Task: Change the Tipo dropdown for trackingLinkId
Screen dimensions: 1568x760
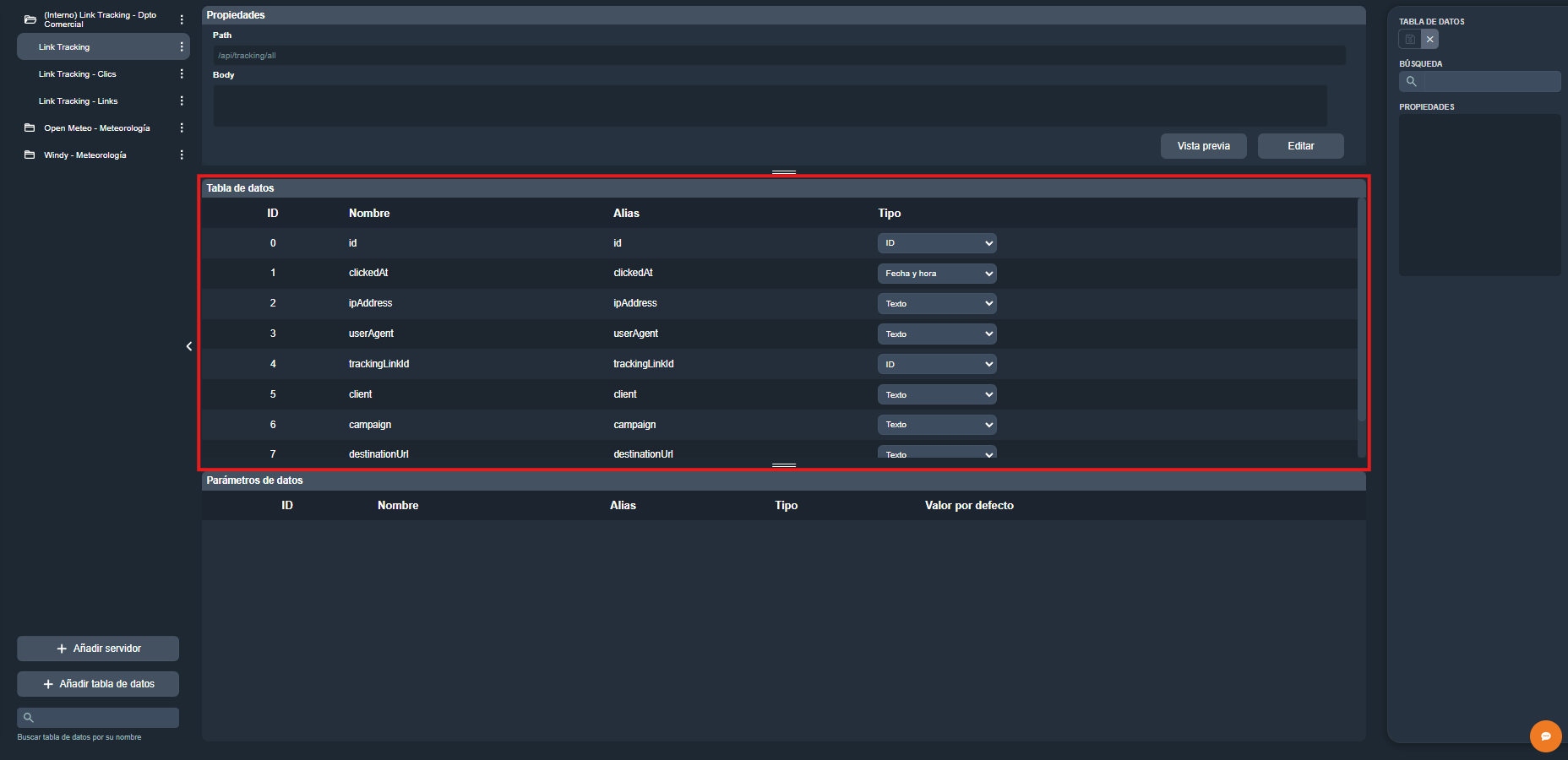Action: [x=936, y=365]
